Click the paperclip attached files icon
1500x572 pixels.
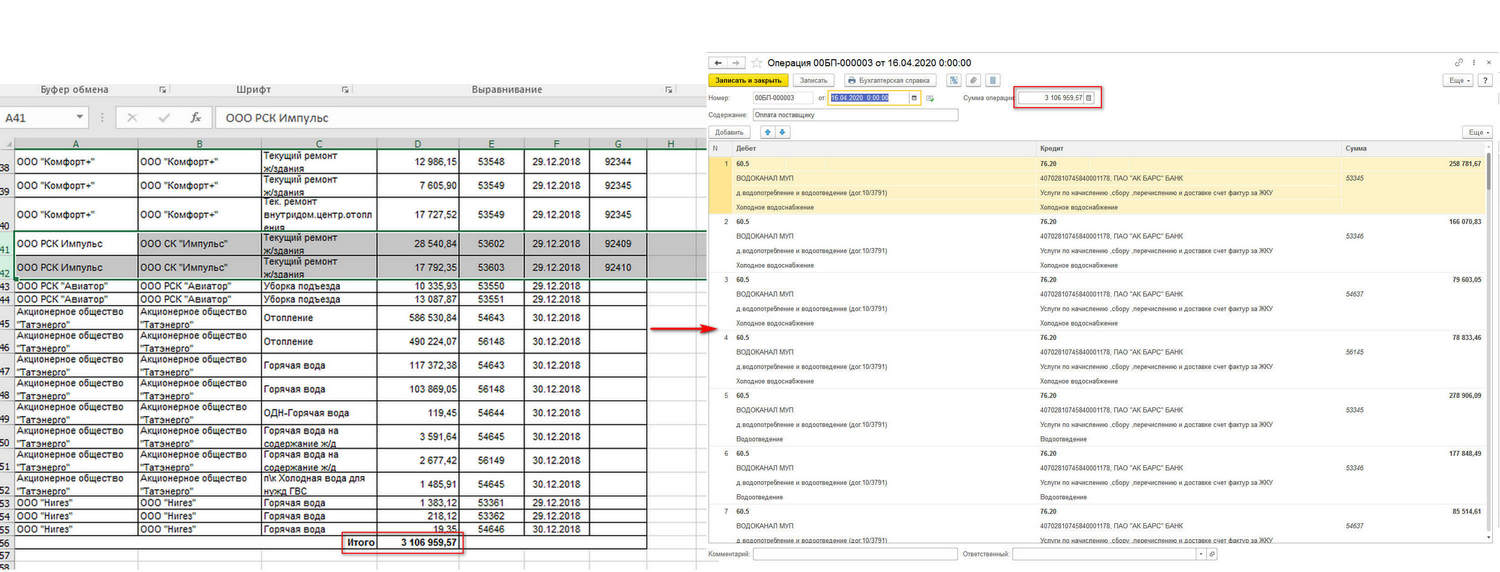point(973,80)
